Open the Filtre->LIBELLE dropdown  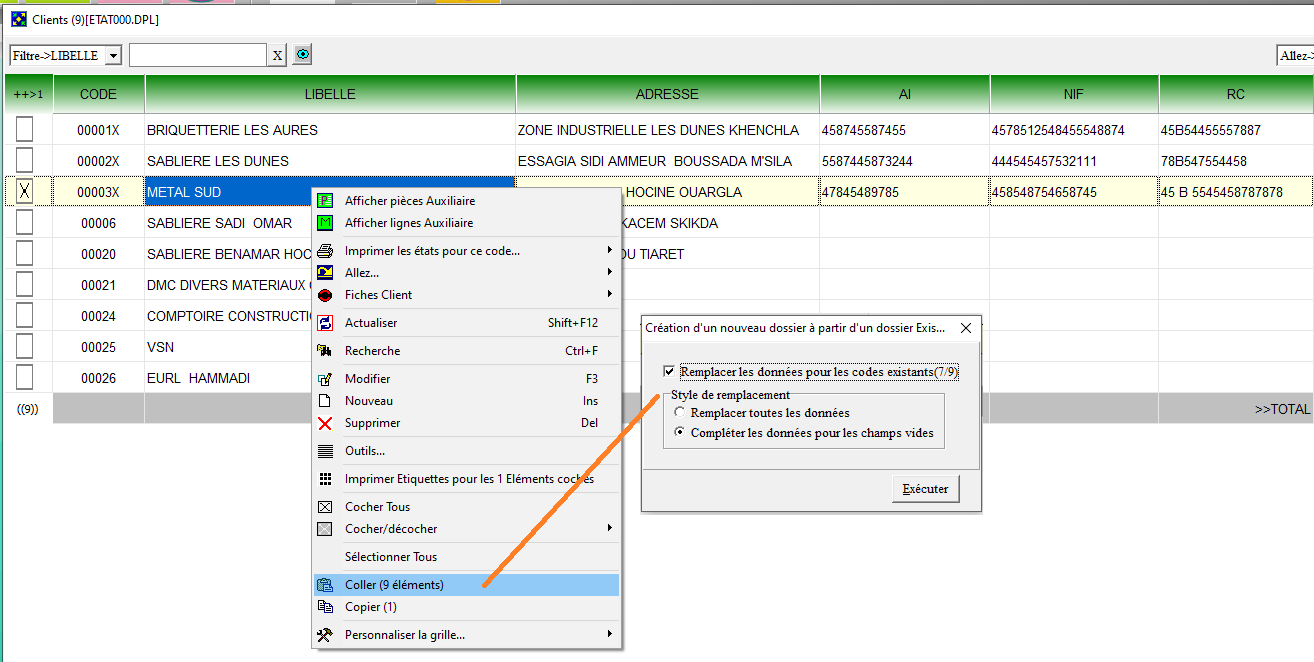113,56
